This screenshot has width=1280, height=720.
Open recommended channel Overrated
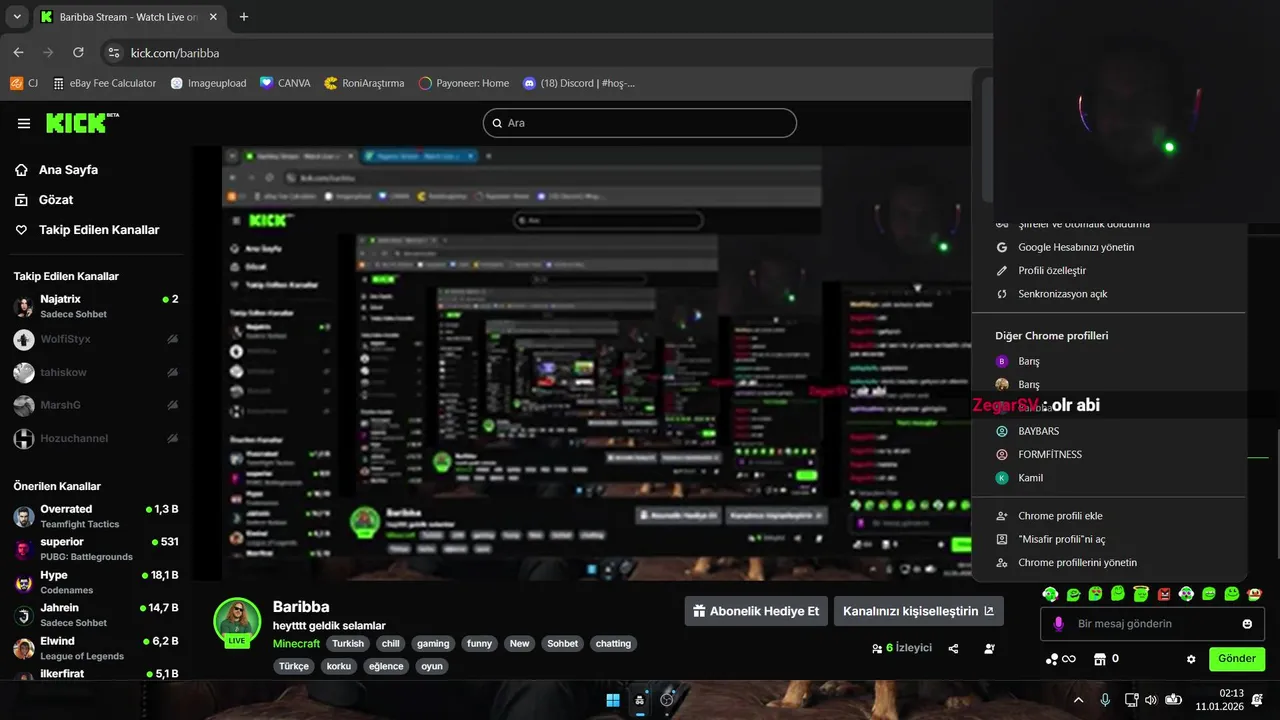click(x=96, y=516)
